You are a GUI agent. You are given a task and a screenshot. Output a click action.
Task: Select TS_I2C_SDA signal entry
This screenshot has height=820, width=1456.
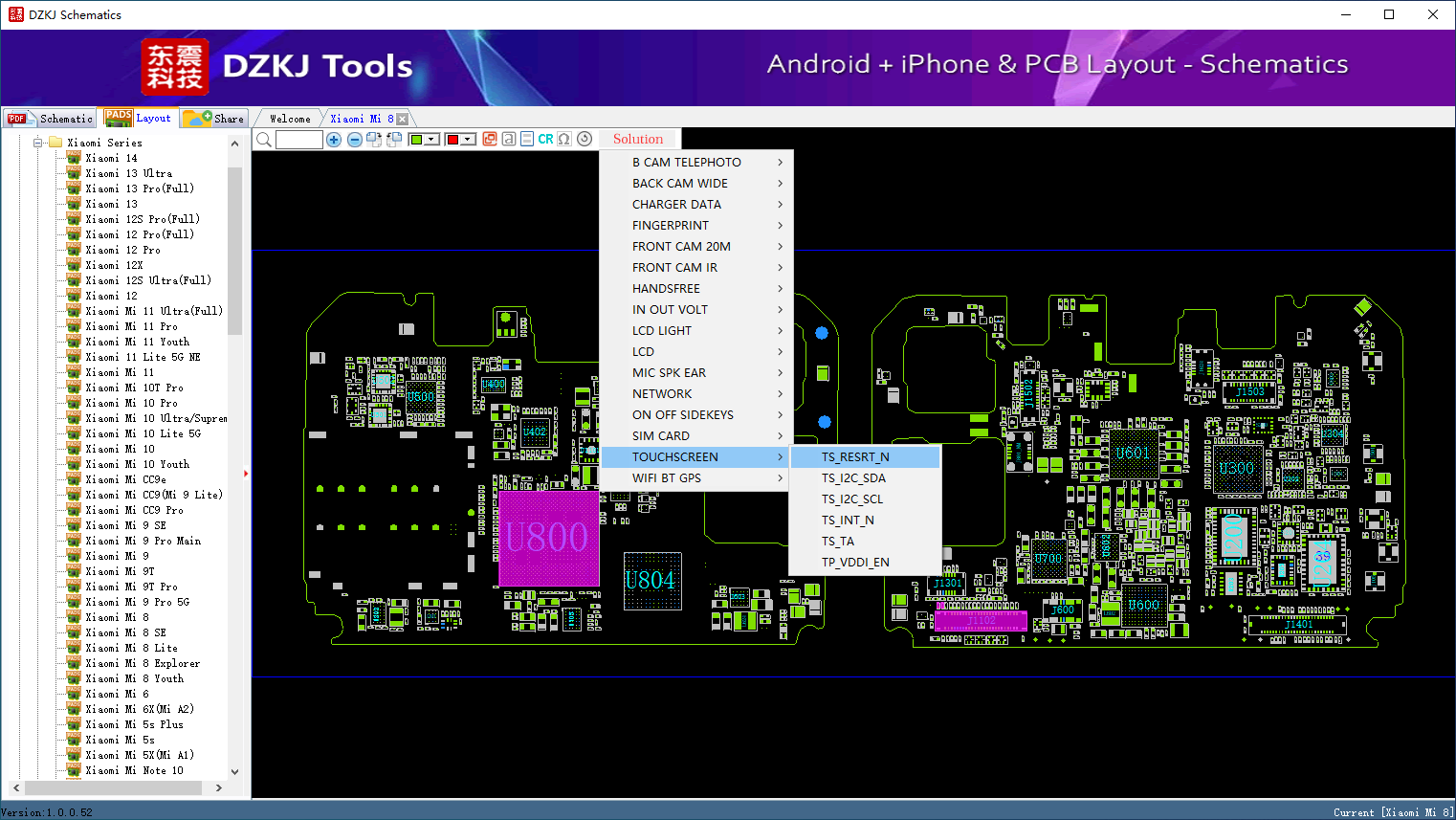point(865,478)
